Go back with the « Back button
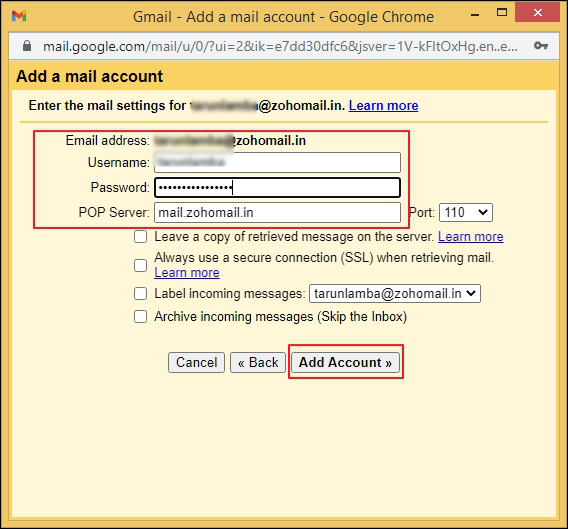 point(258,362)
